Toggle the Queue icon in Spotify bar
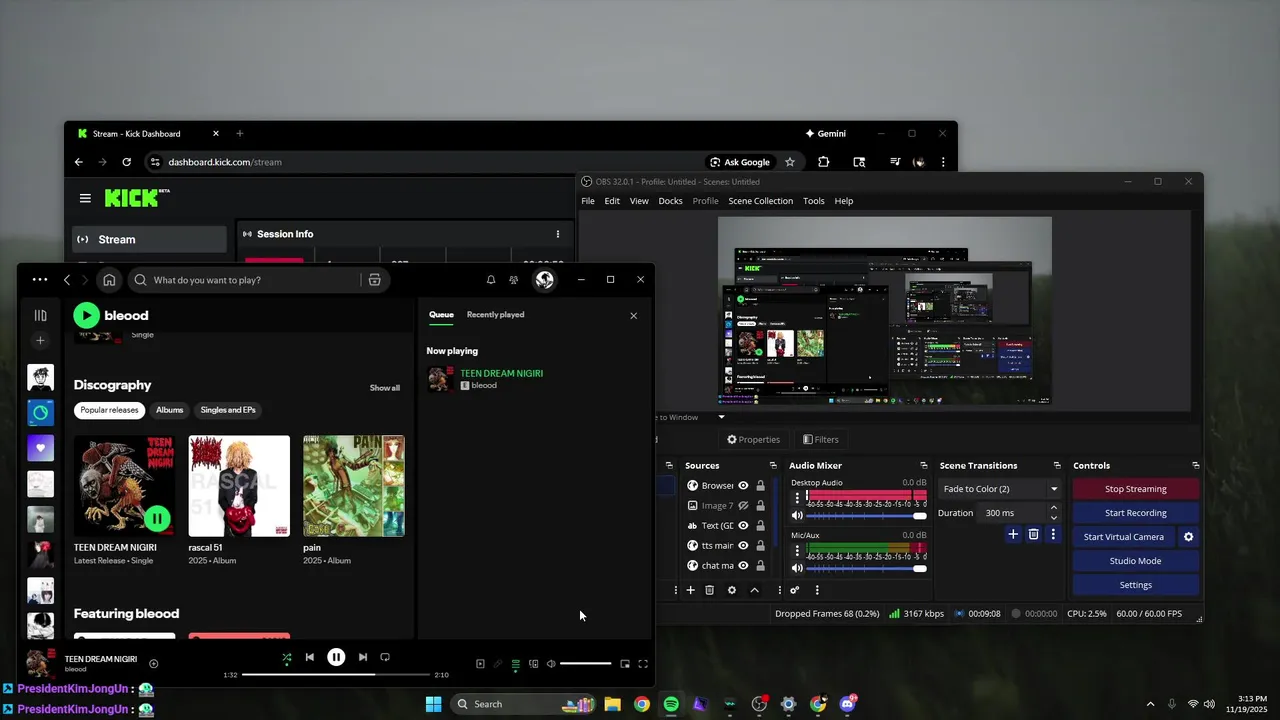Viewport: 1280px width, 720px height. click(516, 664)
